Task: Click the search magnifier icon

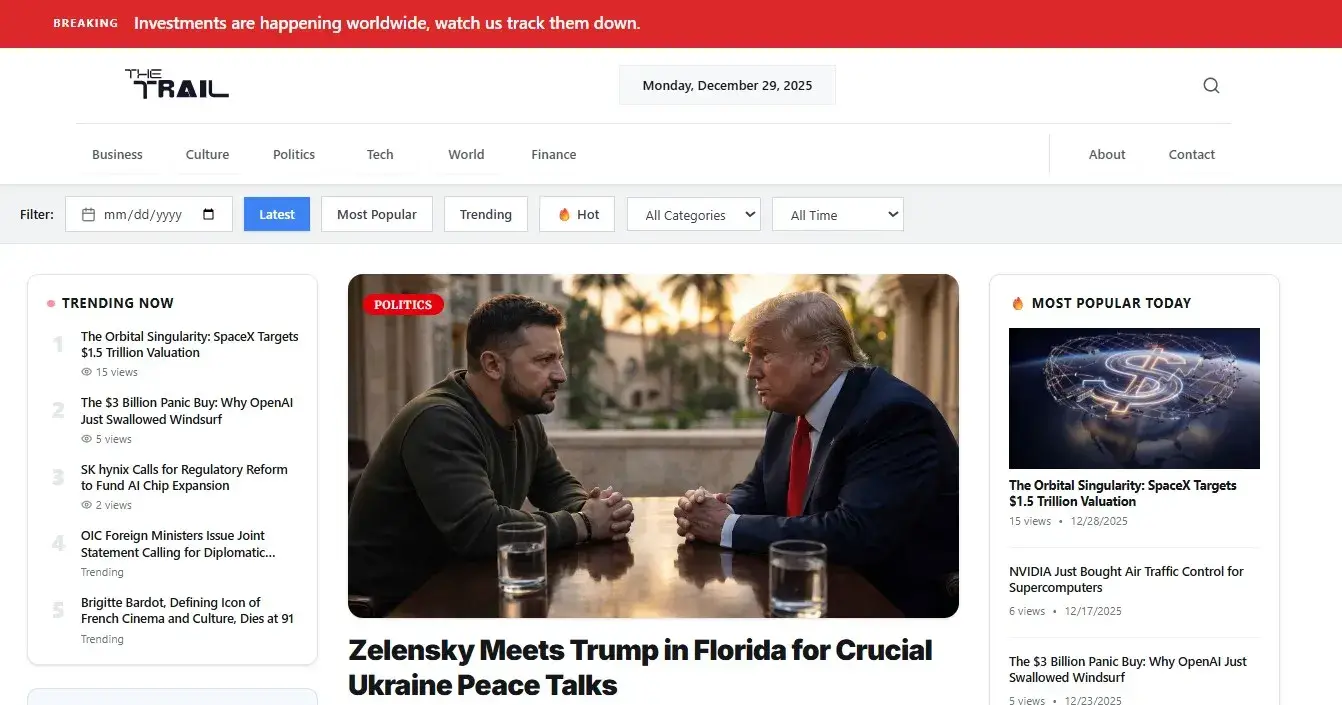Action: point(1211,85)
